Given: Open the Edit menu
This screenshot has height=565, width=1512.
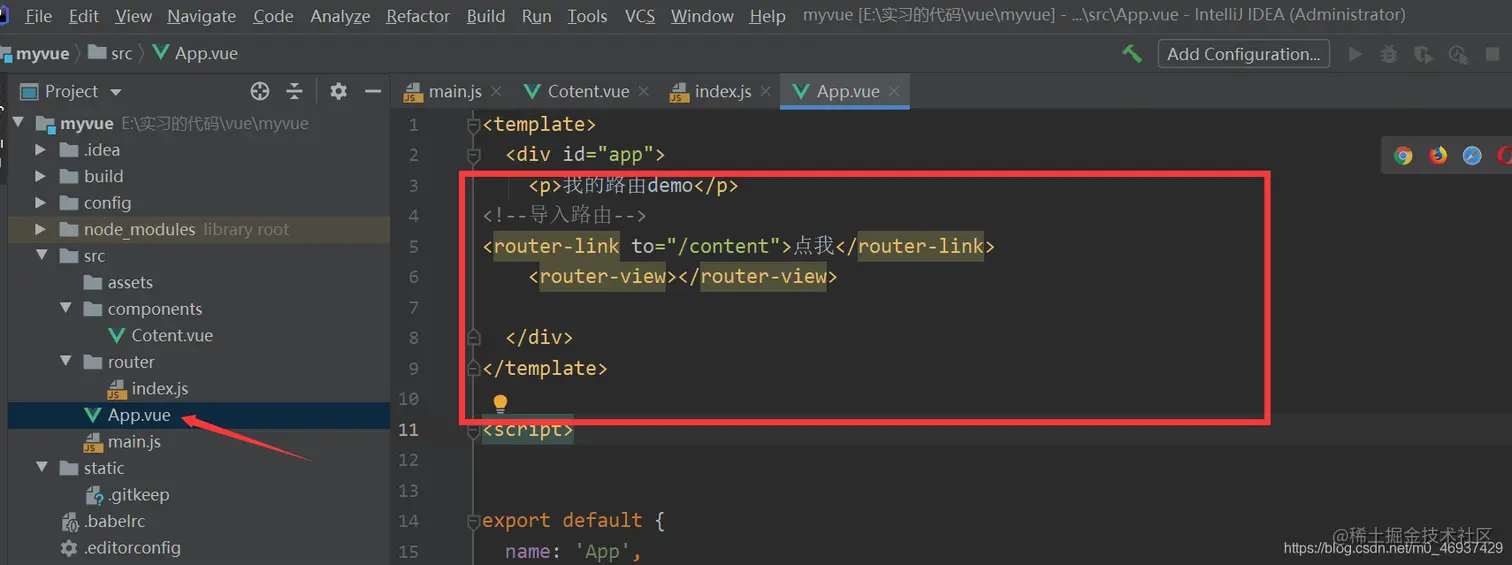Looking at the screenshot, I should tap(84, 16).
